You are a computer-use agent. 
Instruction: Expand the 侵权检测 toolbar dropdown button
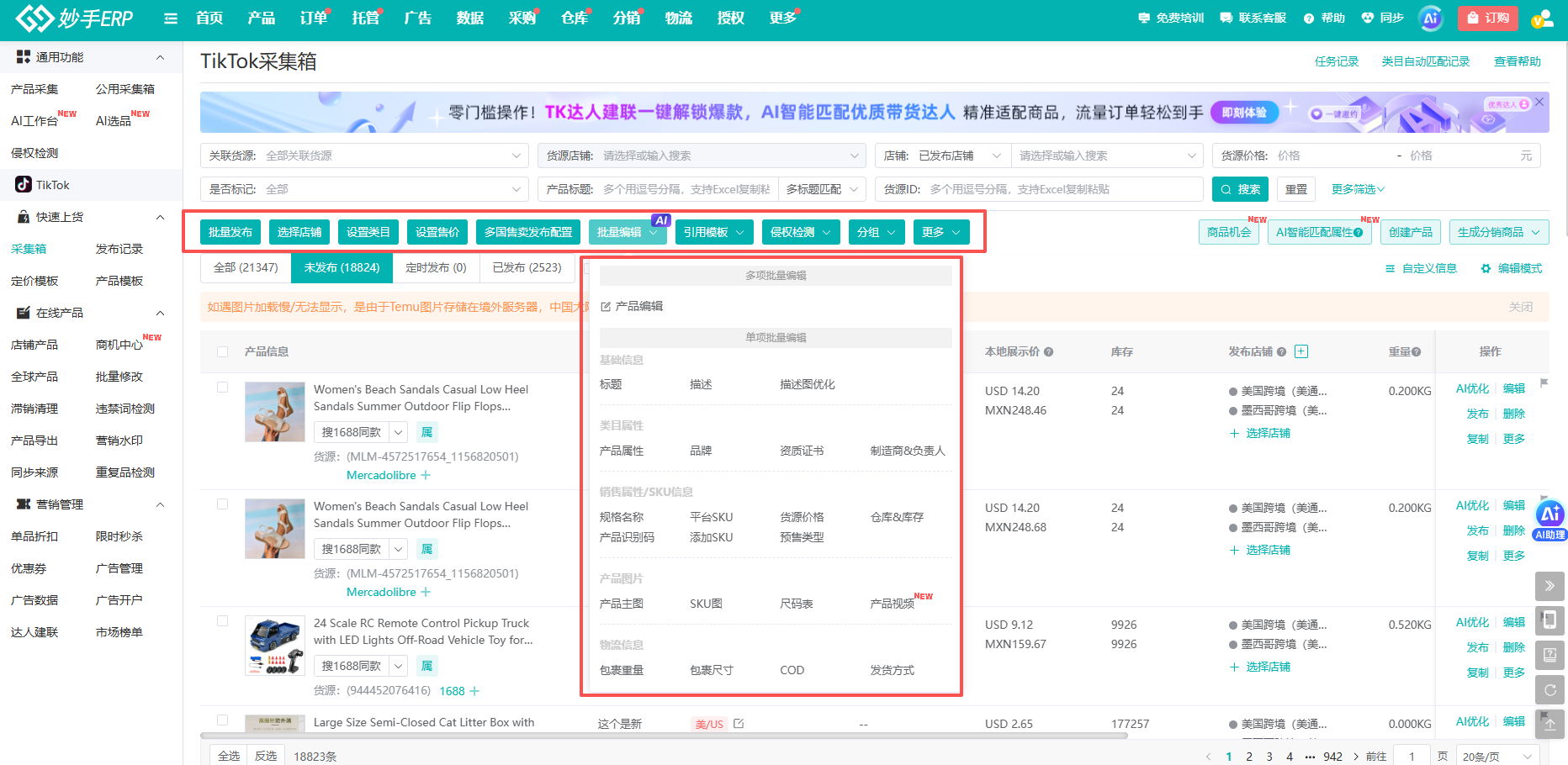point(801,232)
